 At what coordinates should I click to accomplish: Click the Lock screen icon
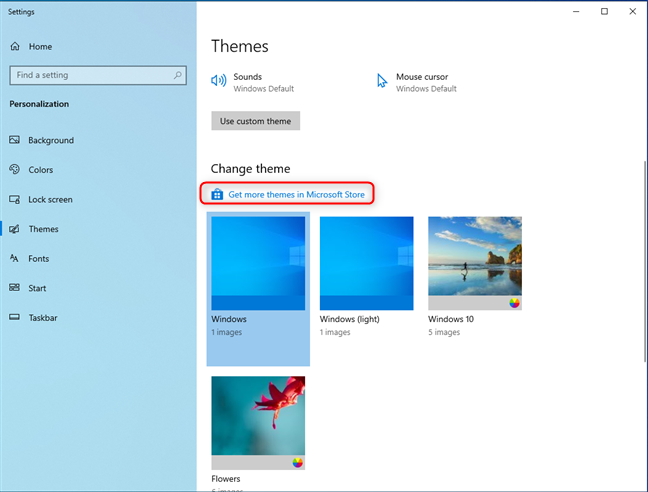[x=14, y=200]
